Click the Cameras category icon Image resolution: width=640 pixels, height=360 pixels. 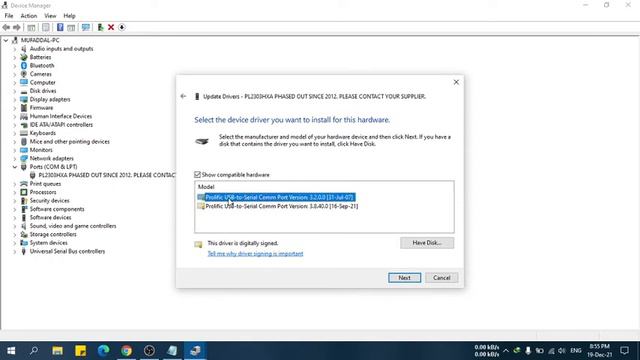click(24, 74)
